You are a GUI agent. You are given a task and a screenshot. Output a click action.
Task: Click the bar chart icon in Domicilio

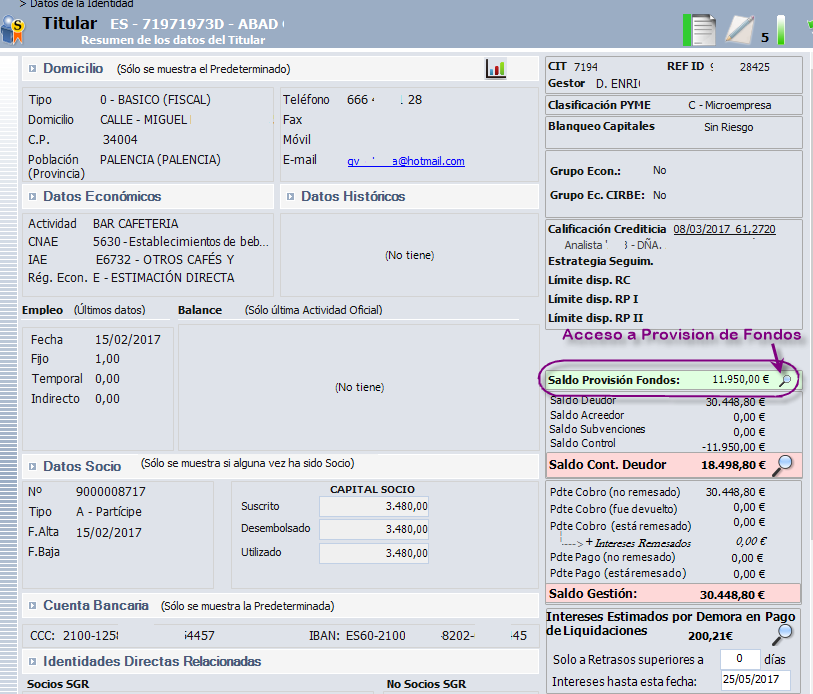[x=496, y=68]
